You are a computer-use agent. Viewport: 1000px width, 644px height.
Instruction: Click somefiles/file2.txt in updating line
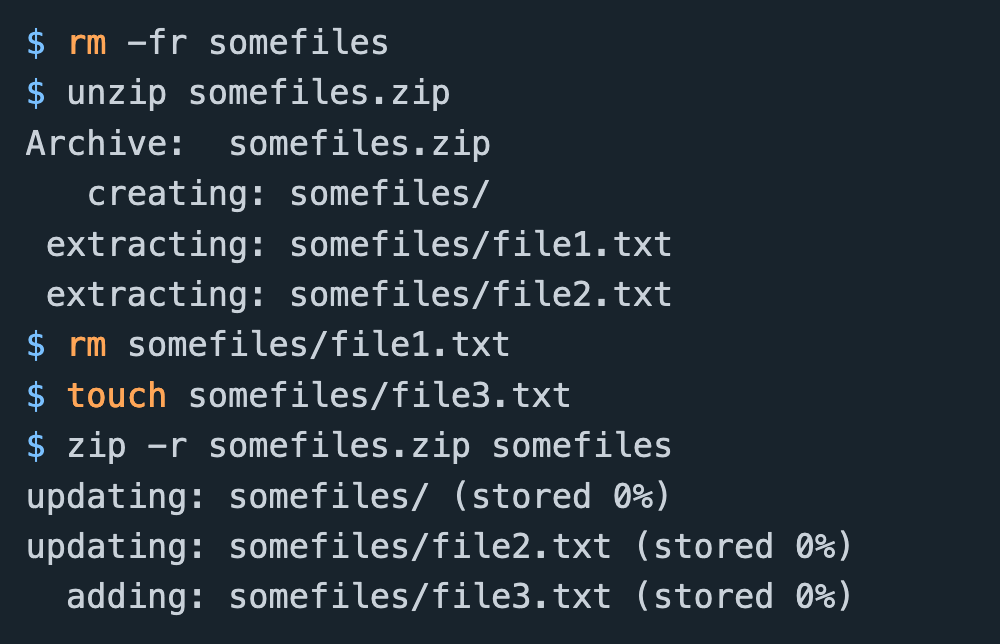[420, 547]
